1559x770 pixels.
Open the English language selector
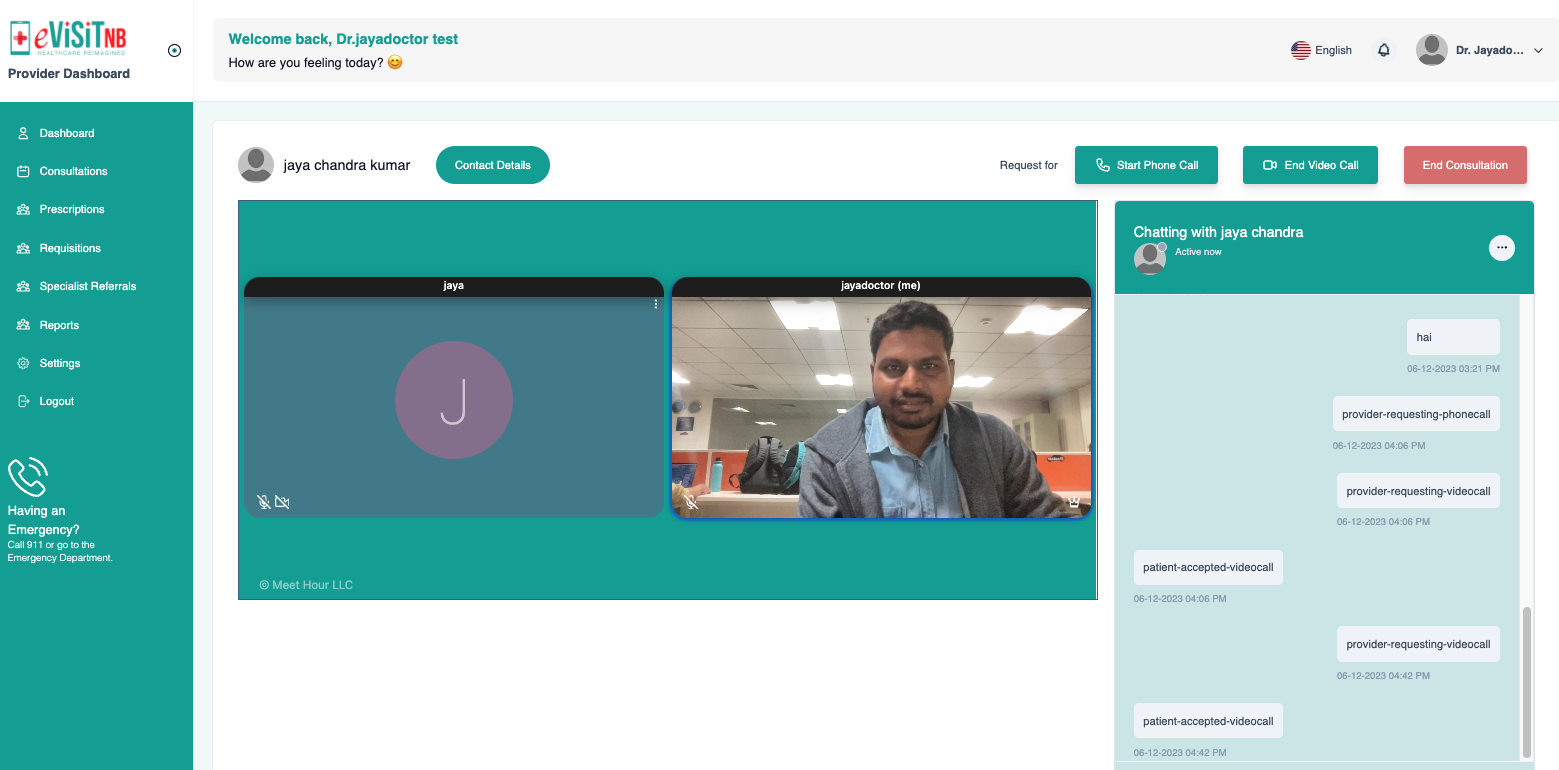[x=1321, y=50]
